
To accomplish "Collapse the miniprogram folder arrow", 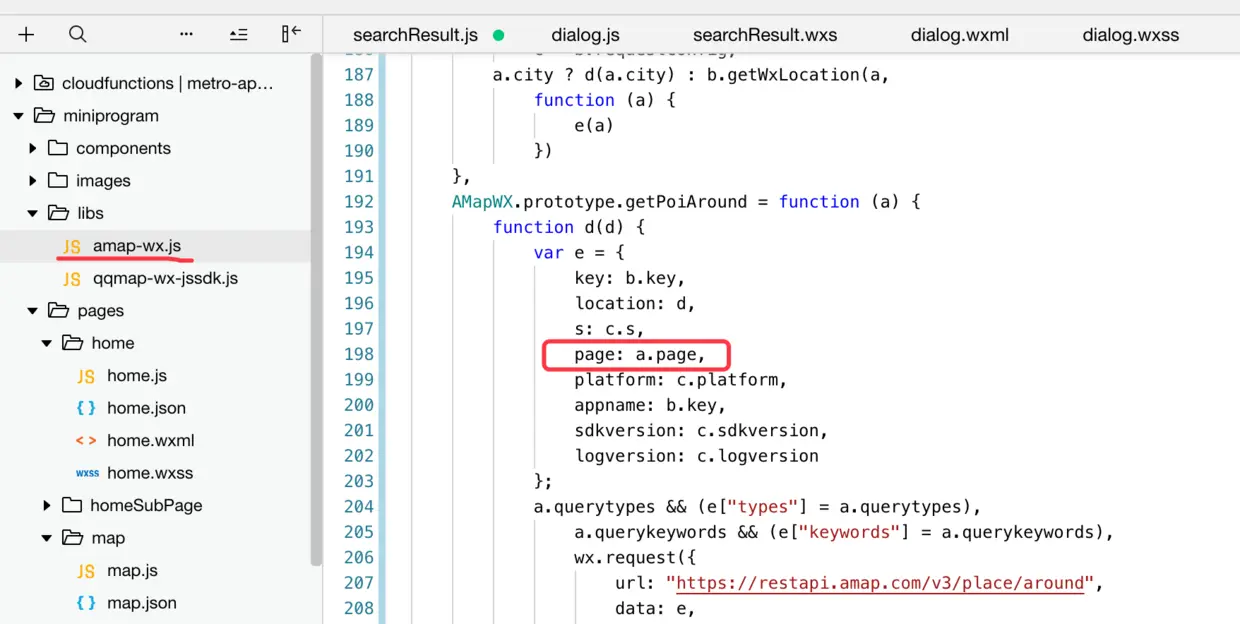I will pos(19,116).
